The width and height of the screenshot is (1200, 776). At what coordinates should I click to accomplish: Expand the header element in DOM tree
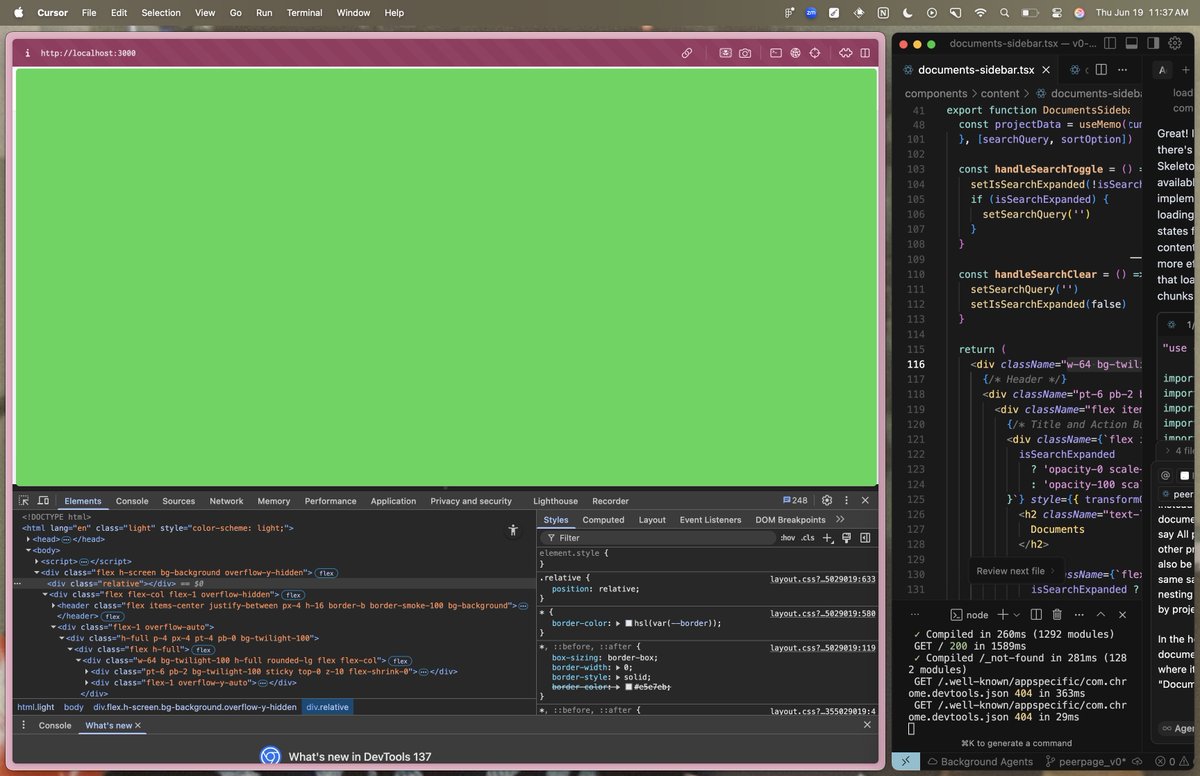[53, 605]
